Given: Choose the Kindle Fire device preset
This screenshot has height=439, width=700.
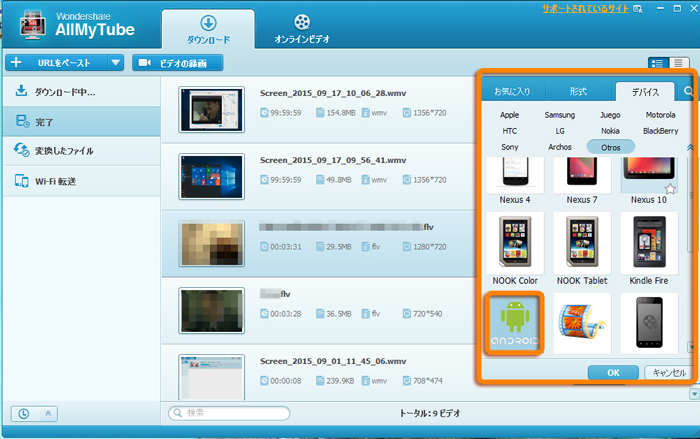Looking at the screenshot, I should pos(649,249).
